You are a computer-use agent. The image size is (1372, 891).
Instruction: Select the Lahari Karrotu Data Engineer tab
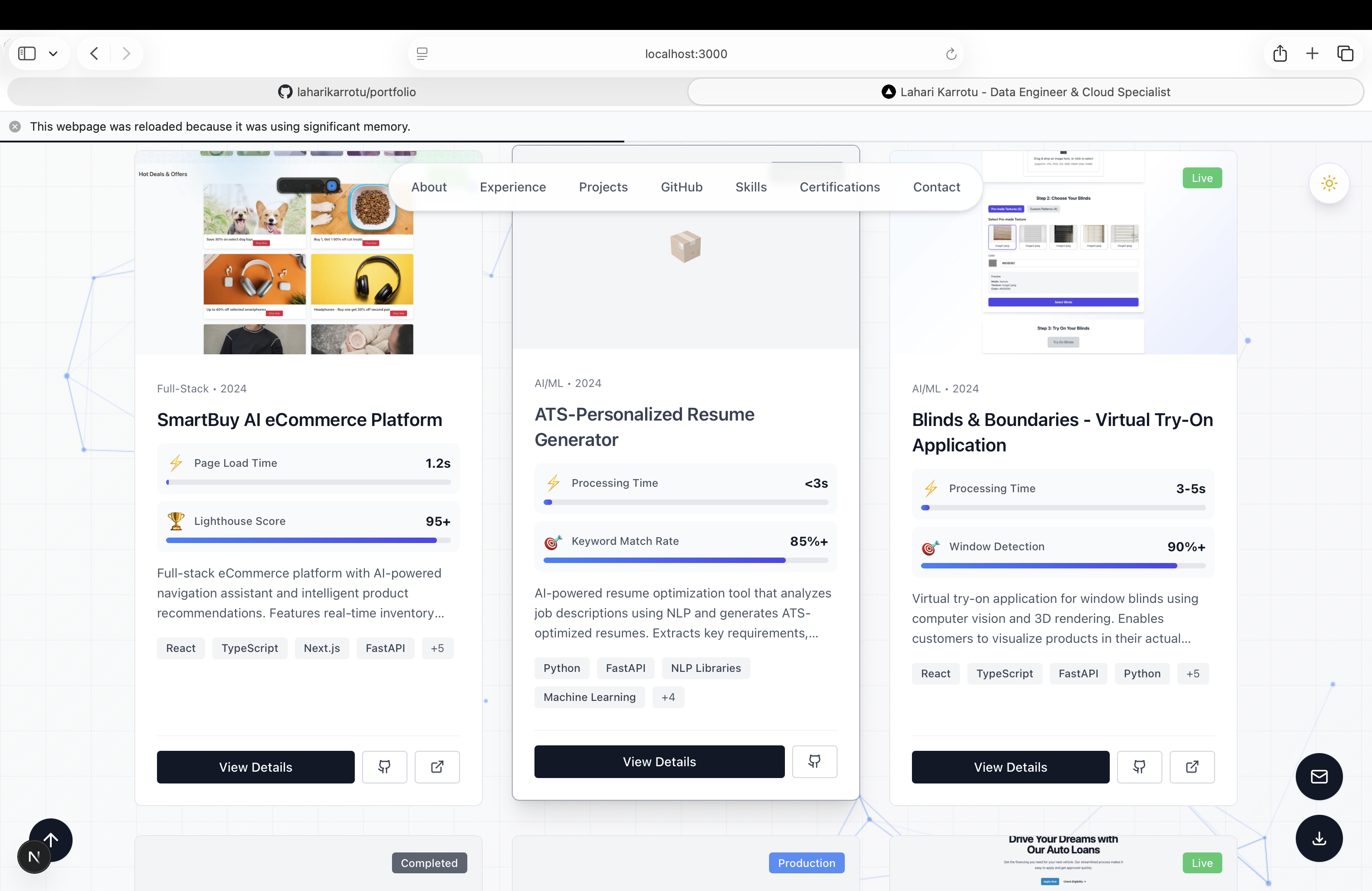[1025, 92]
